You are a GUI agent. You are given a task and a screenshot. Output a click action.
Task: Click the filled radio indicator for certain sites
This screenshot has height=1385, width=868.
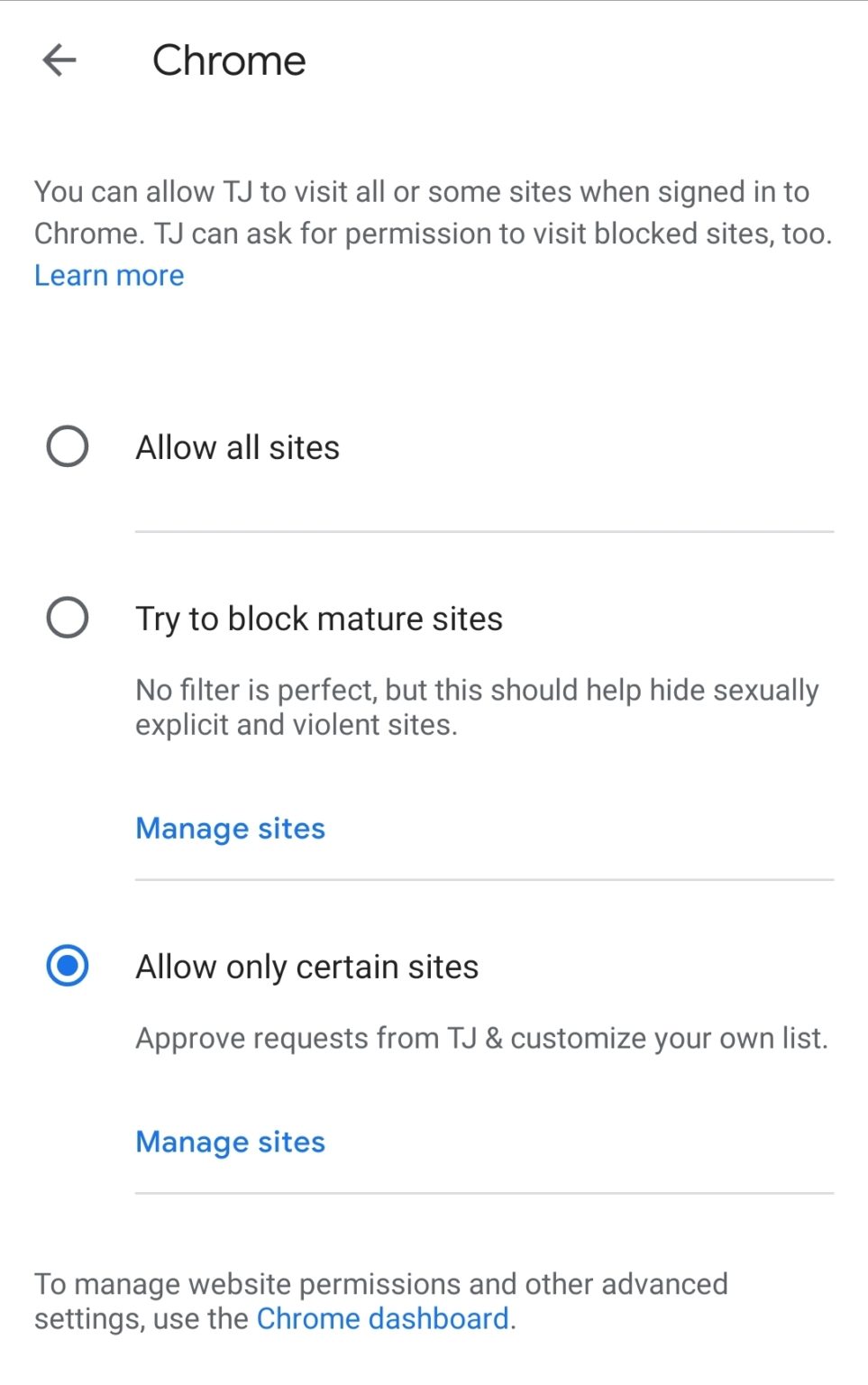pyautogui.click(x=67, y=966)
